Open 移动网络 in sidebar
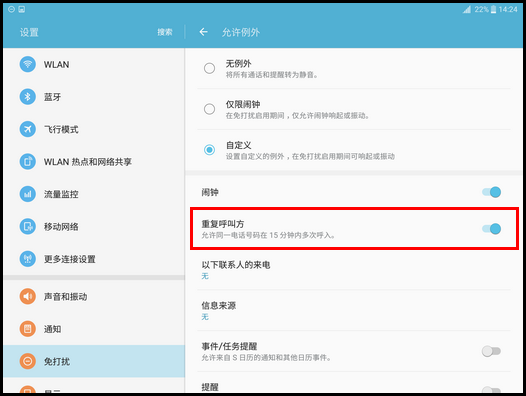The width and height of the screenshot is (526, 396). tap(94, 226)
